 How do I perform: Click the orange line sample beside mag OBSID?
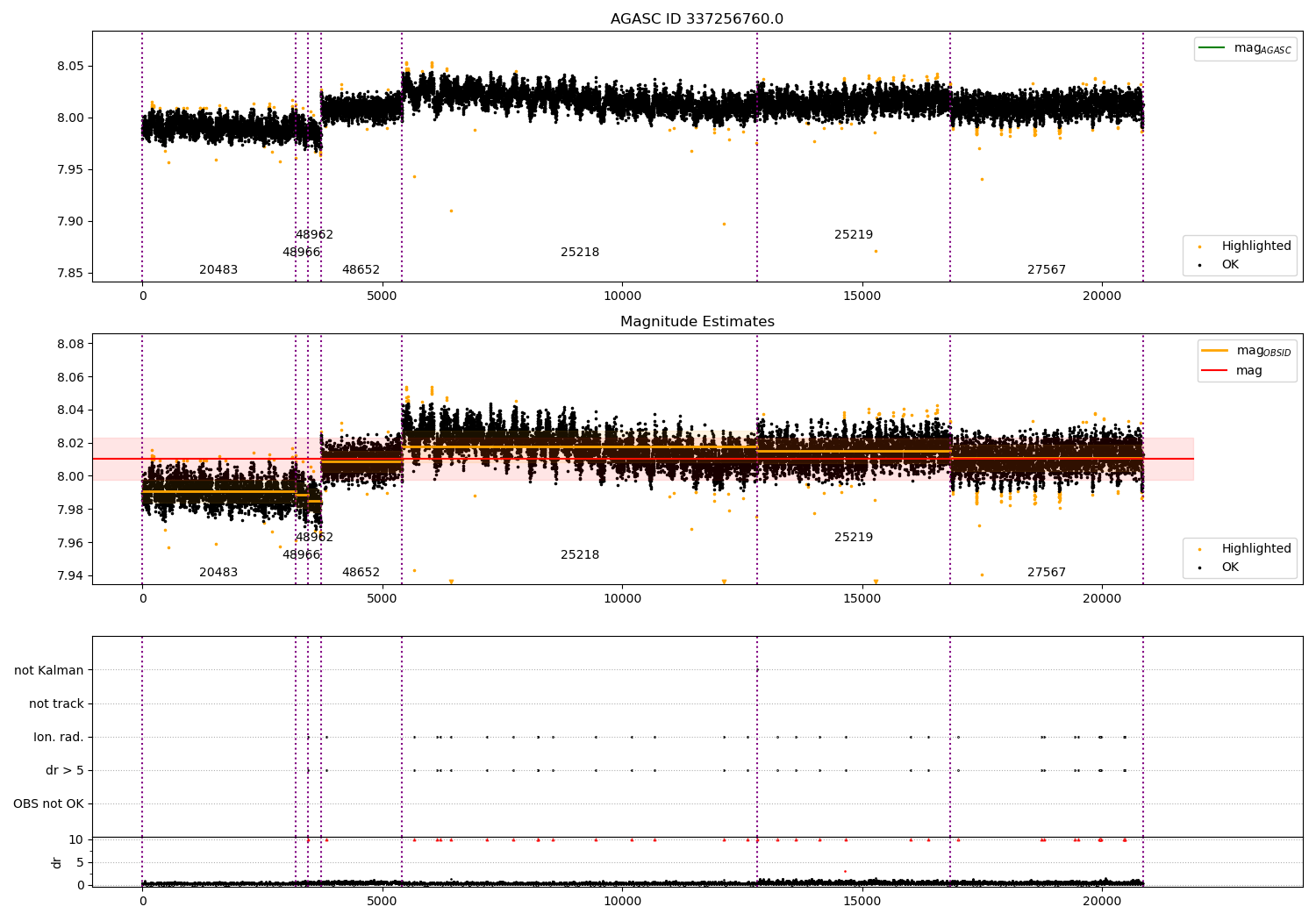(1214, 350)
